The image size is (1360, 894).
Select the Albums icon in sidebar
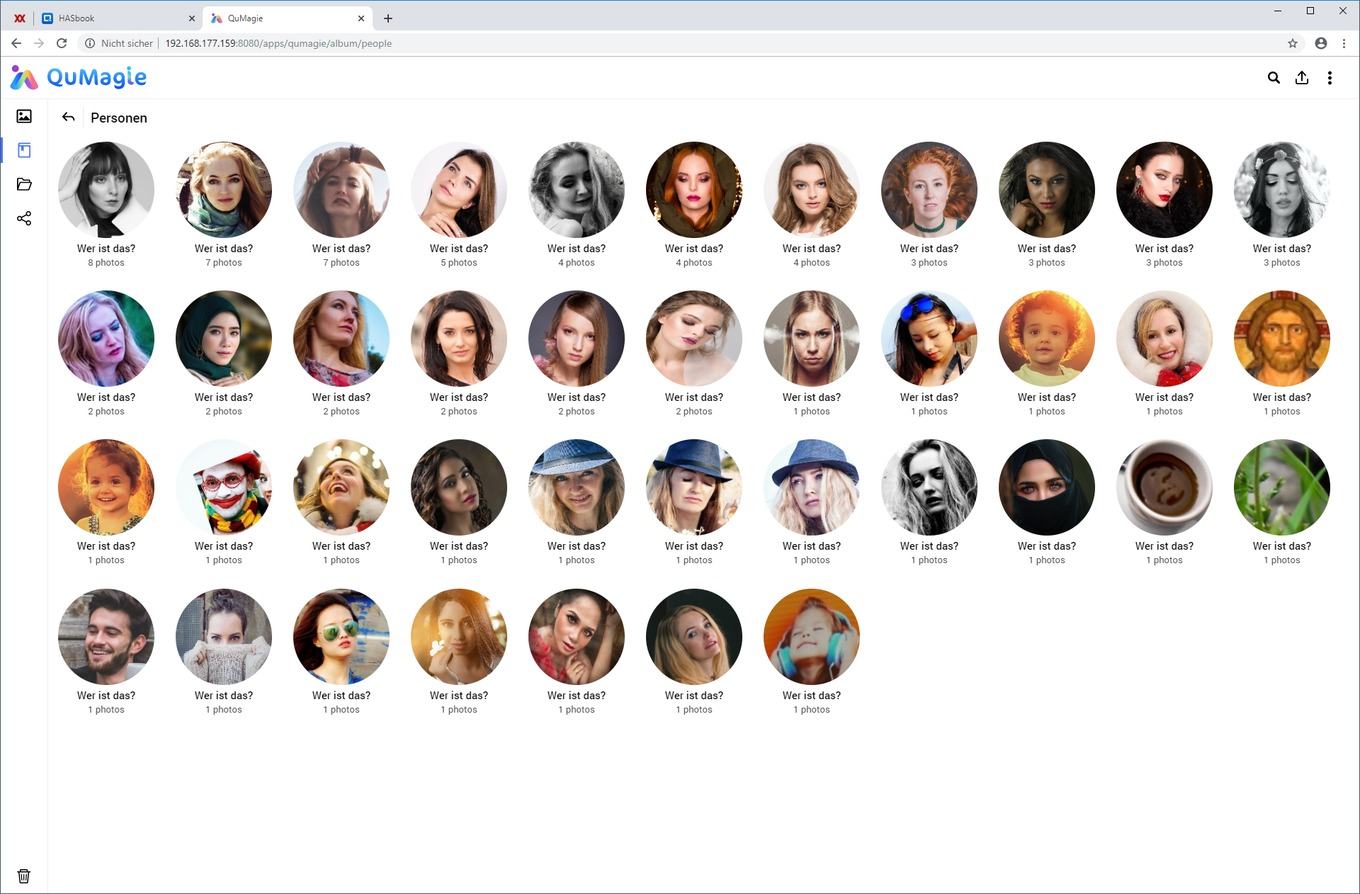pos(24,150)
